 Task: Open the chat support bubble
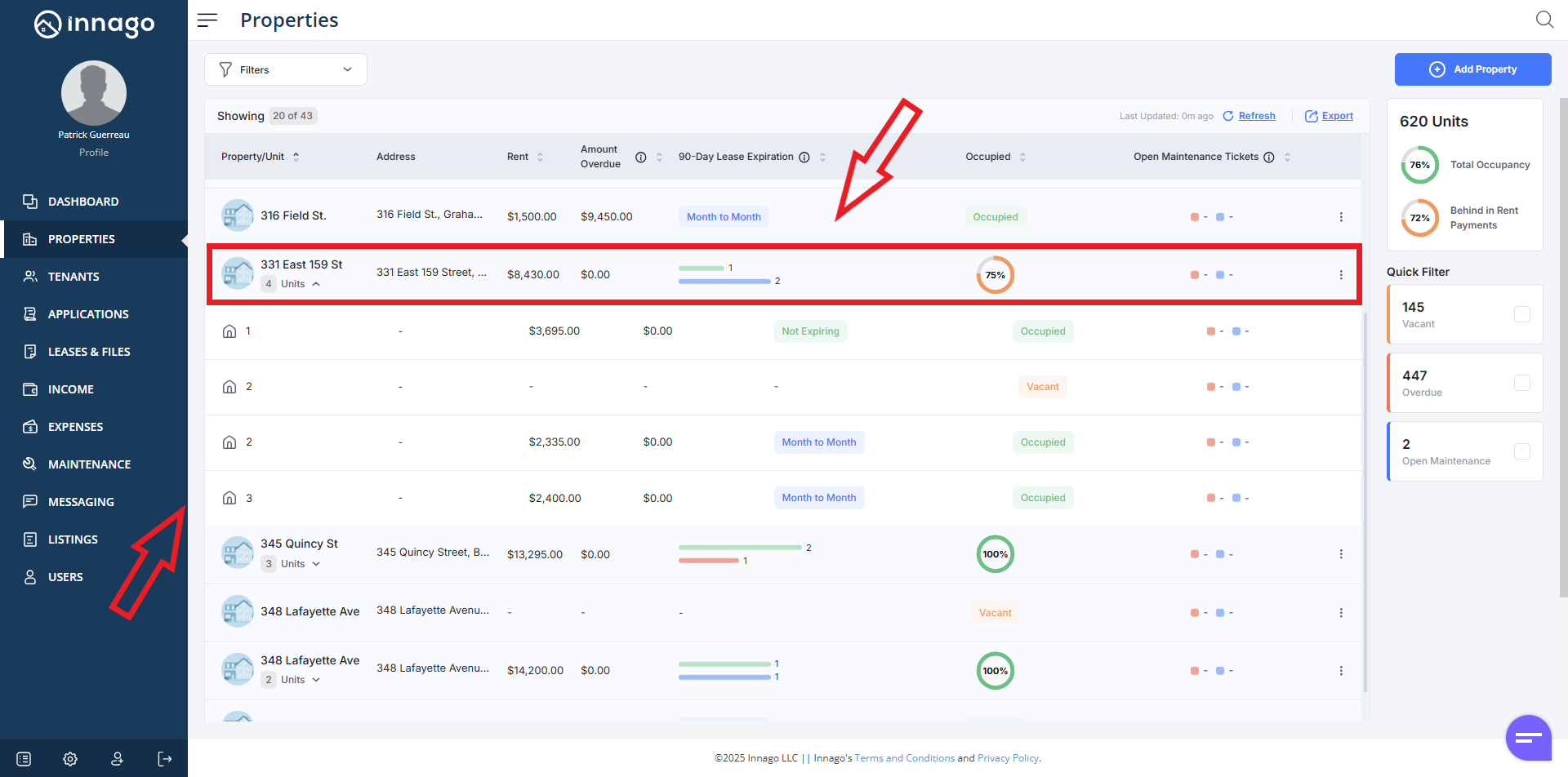pos(1528,738)
